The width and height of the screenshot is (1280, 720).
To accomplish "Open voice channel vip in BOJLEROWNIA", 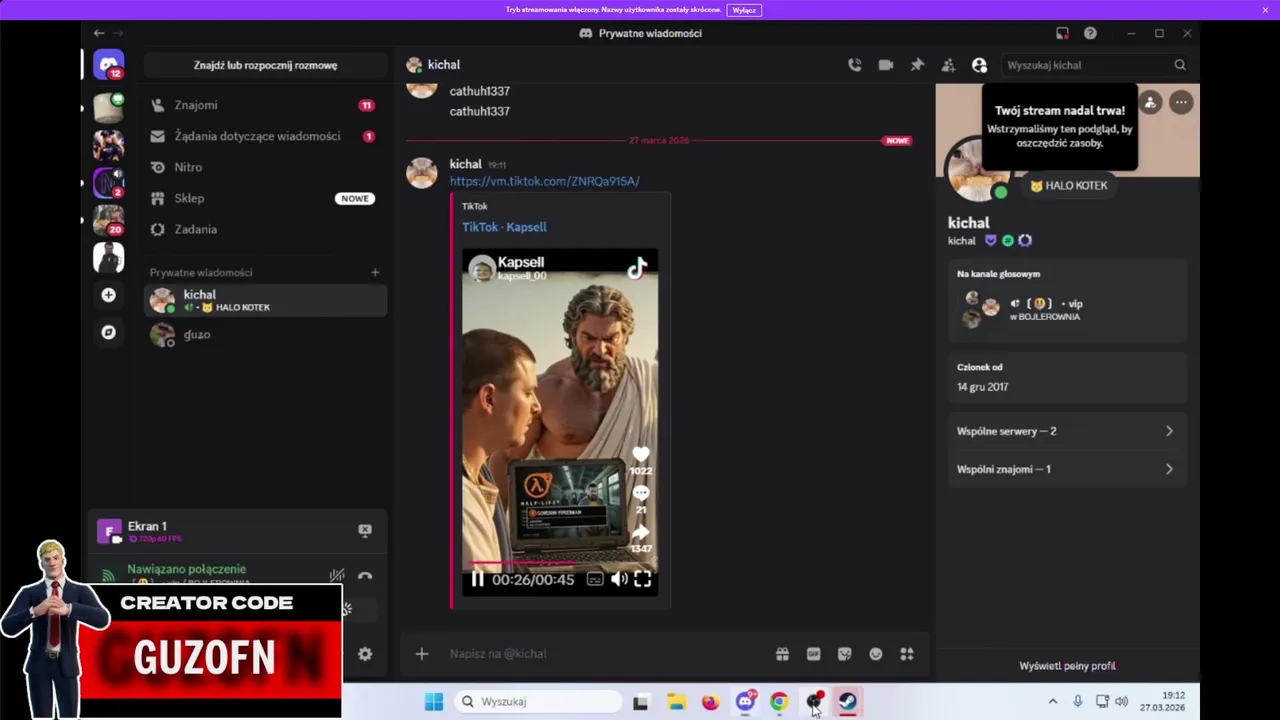I will pos(1066,310).
